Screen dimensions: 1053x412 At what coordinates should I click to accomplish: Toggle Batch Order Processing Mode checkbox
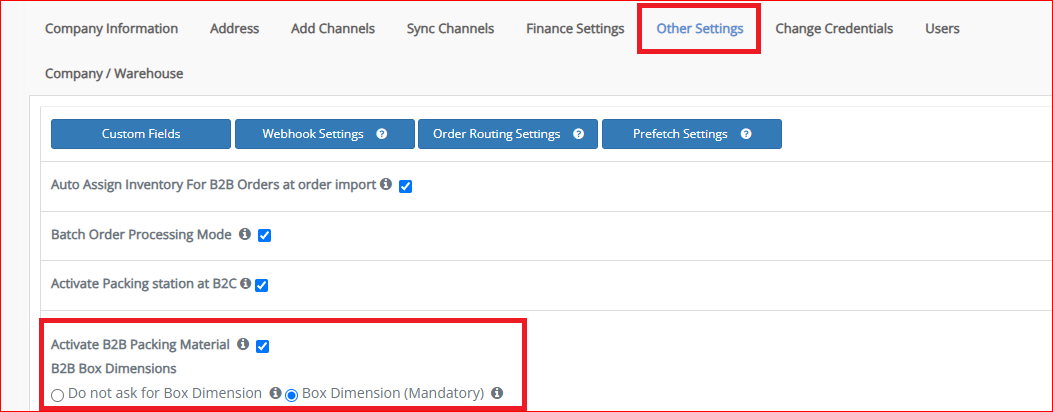[265, 236]
